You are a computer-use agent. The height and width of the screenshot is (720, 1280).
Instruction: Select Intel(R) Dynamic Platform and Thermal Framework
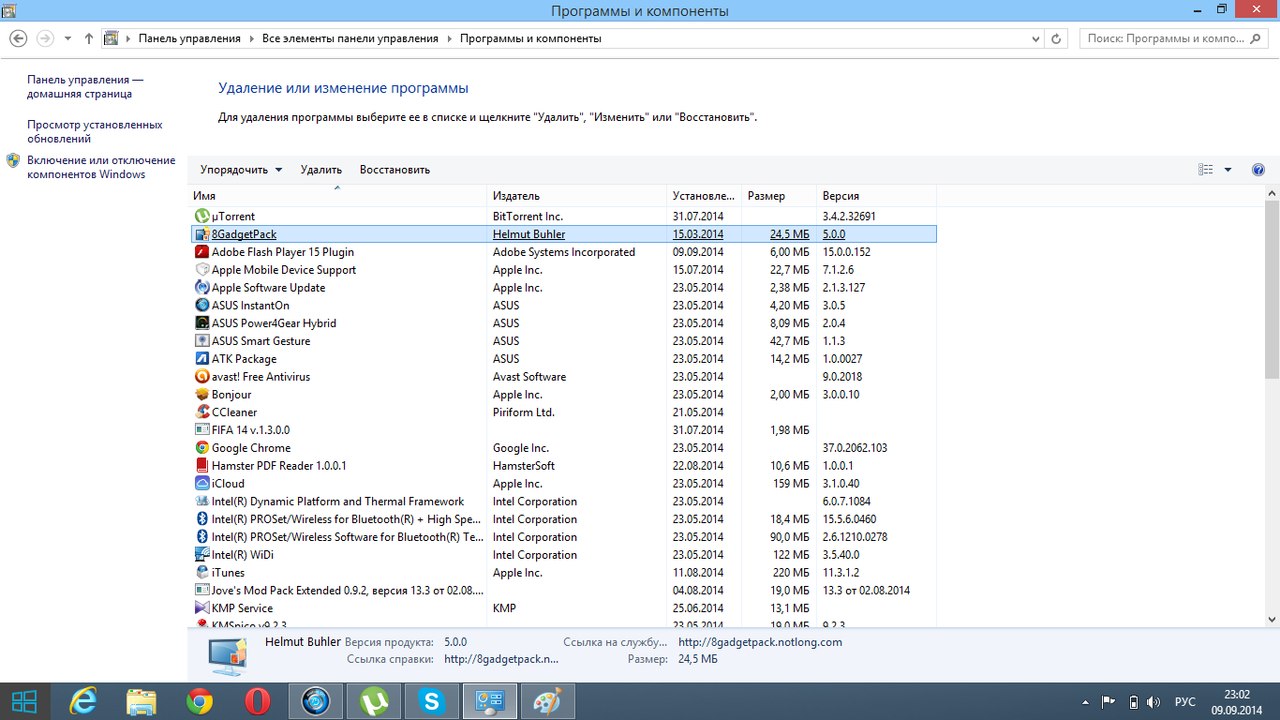pos(338,502)
